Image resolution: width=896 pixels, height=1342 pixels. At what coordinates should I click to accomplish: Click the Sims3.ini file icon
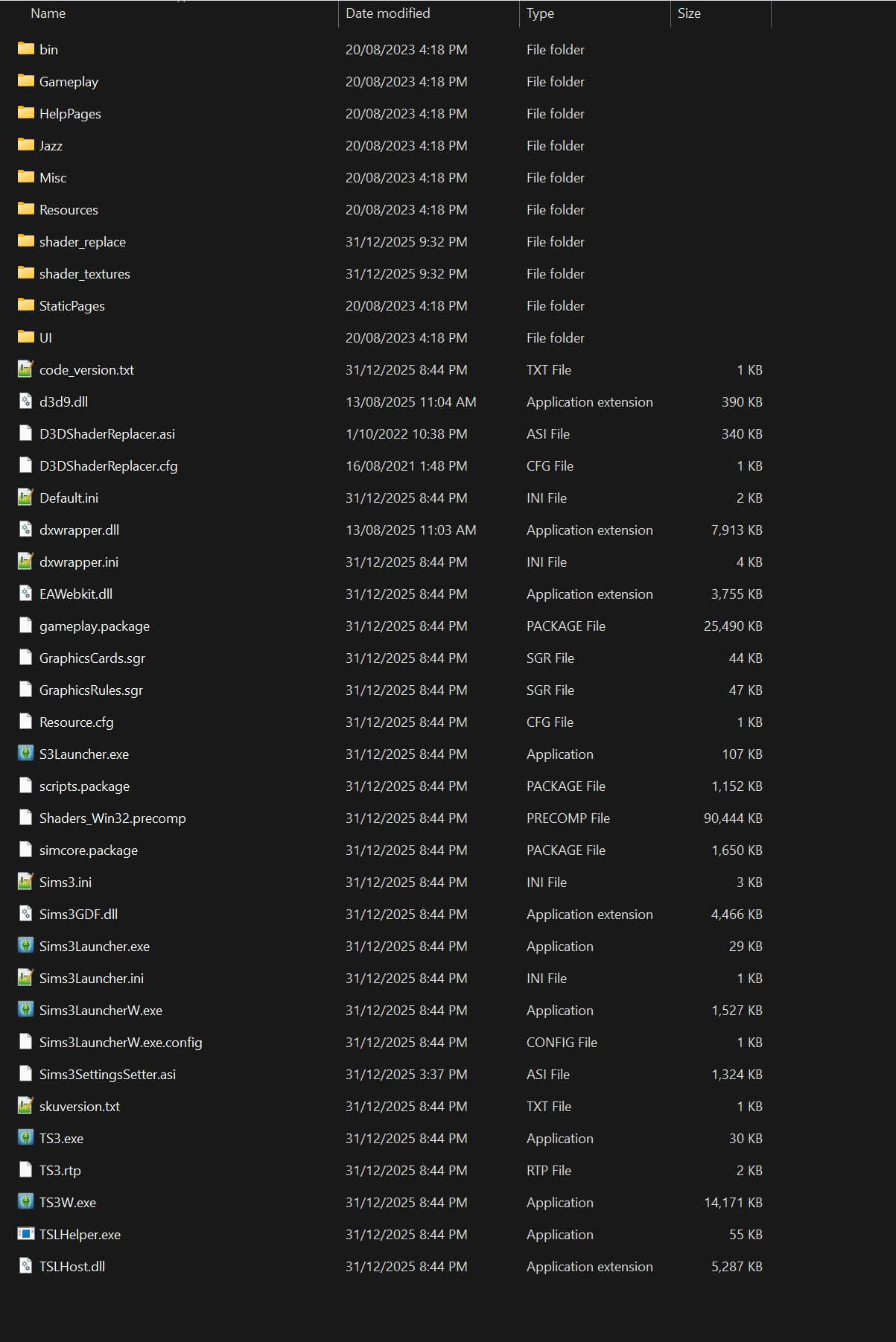click(x=26, y=882)
